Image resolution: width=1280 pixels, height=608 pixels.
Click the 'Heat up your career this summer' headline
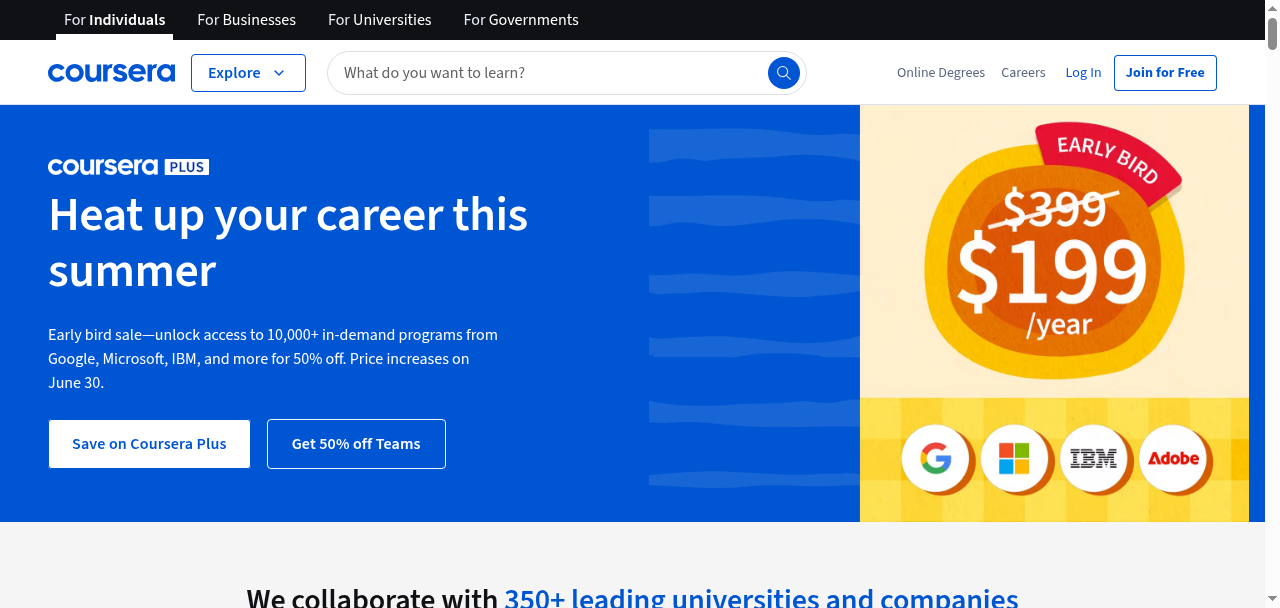click(x=288, y=243)
